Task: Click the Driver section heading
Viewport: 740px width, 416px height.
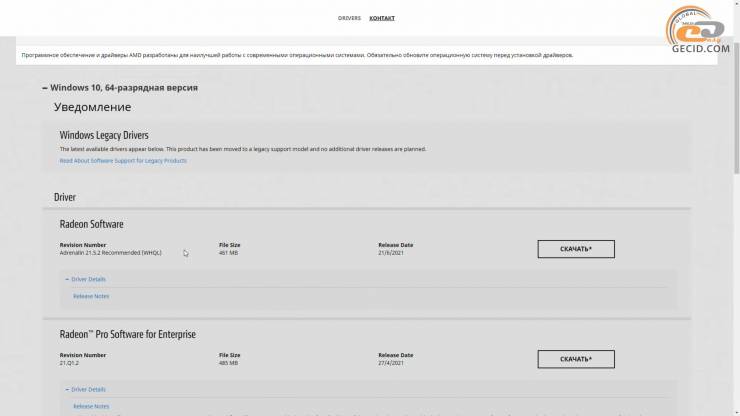Action: click(x=65, y=197)
